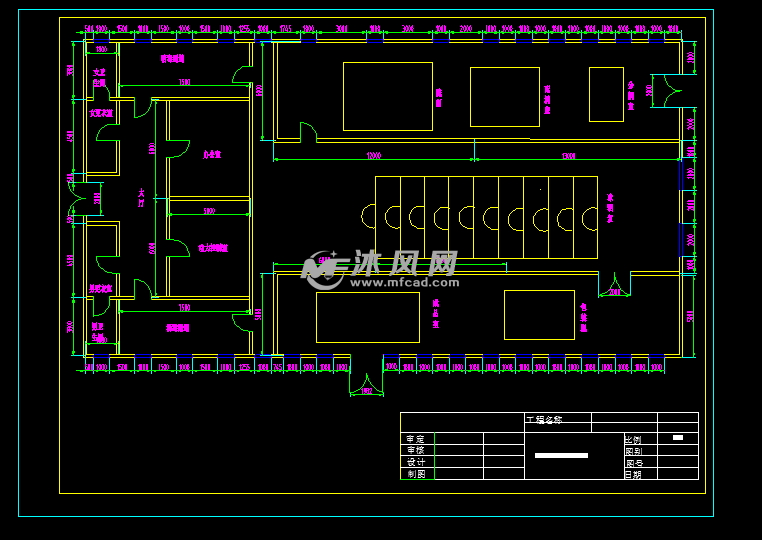Viewport: 762px width, 540px height.
Task: Select the 日期 date label
Action: (x=633, y=474)
